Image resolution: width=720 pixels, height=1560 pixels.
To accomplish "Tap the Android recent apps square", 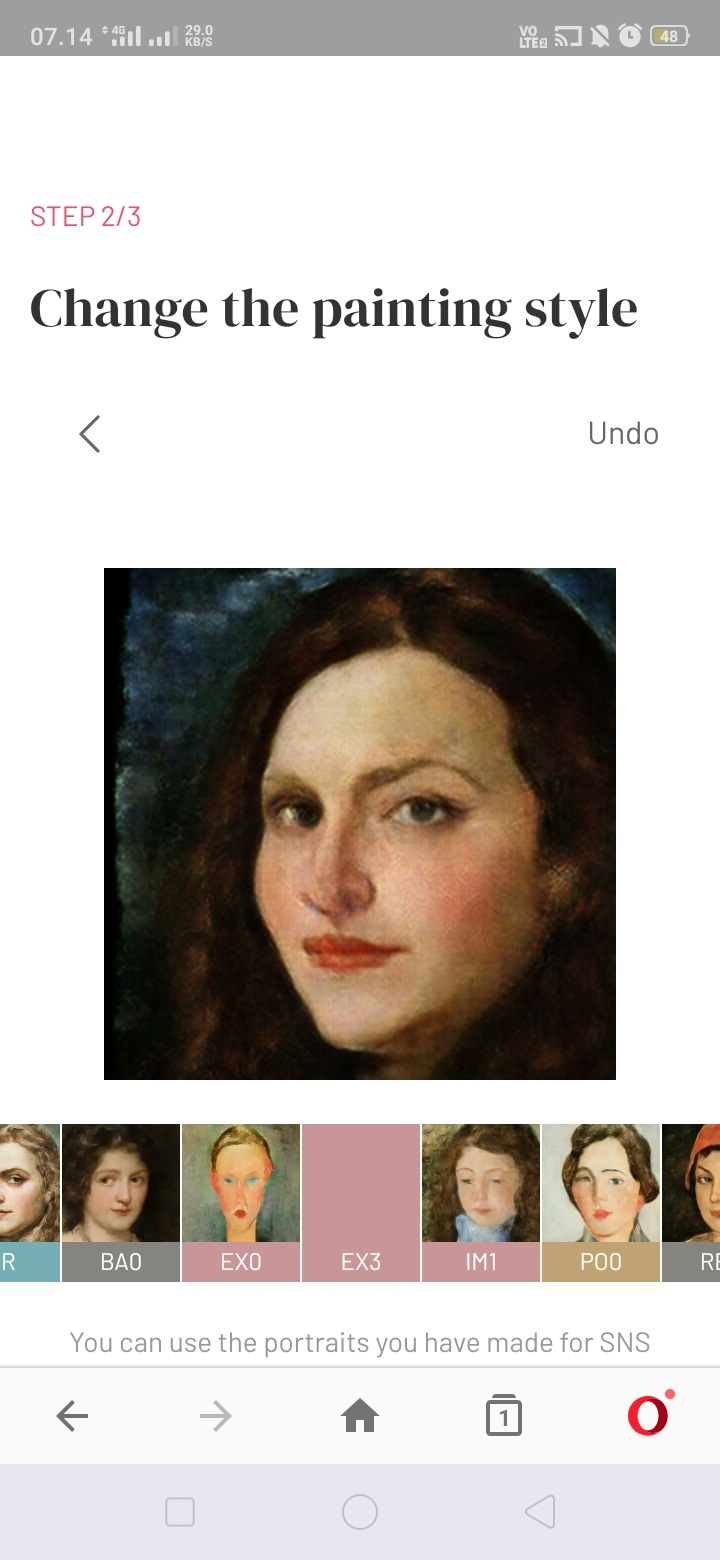I will [x=180, y=1512].
